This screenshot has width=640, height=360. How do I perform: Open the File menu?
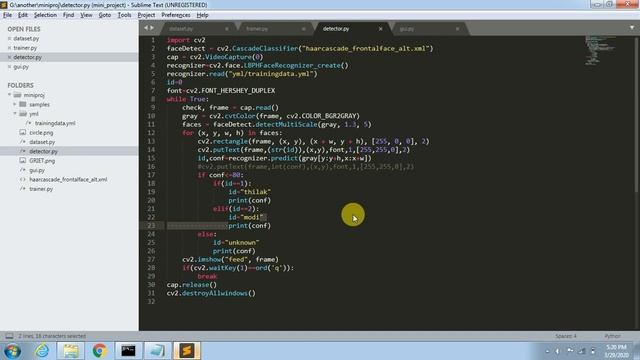7,15
